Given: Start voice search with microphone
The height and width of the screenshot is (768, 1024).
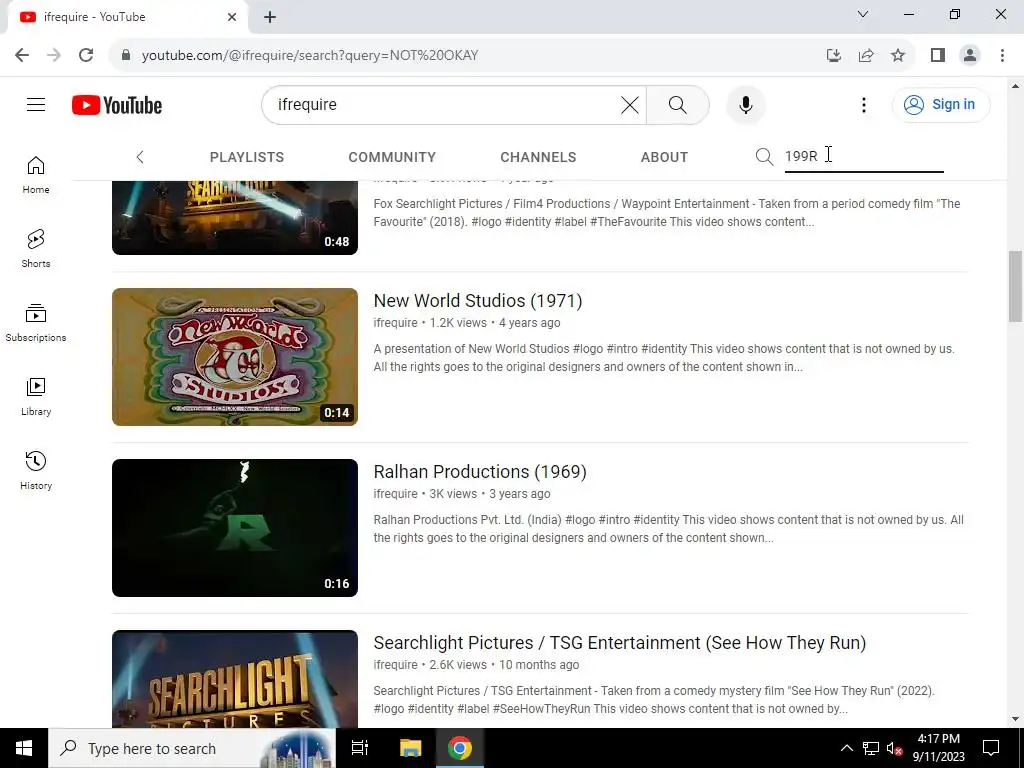Looking at the screenshot, I should [x=745, y=104].
